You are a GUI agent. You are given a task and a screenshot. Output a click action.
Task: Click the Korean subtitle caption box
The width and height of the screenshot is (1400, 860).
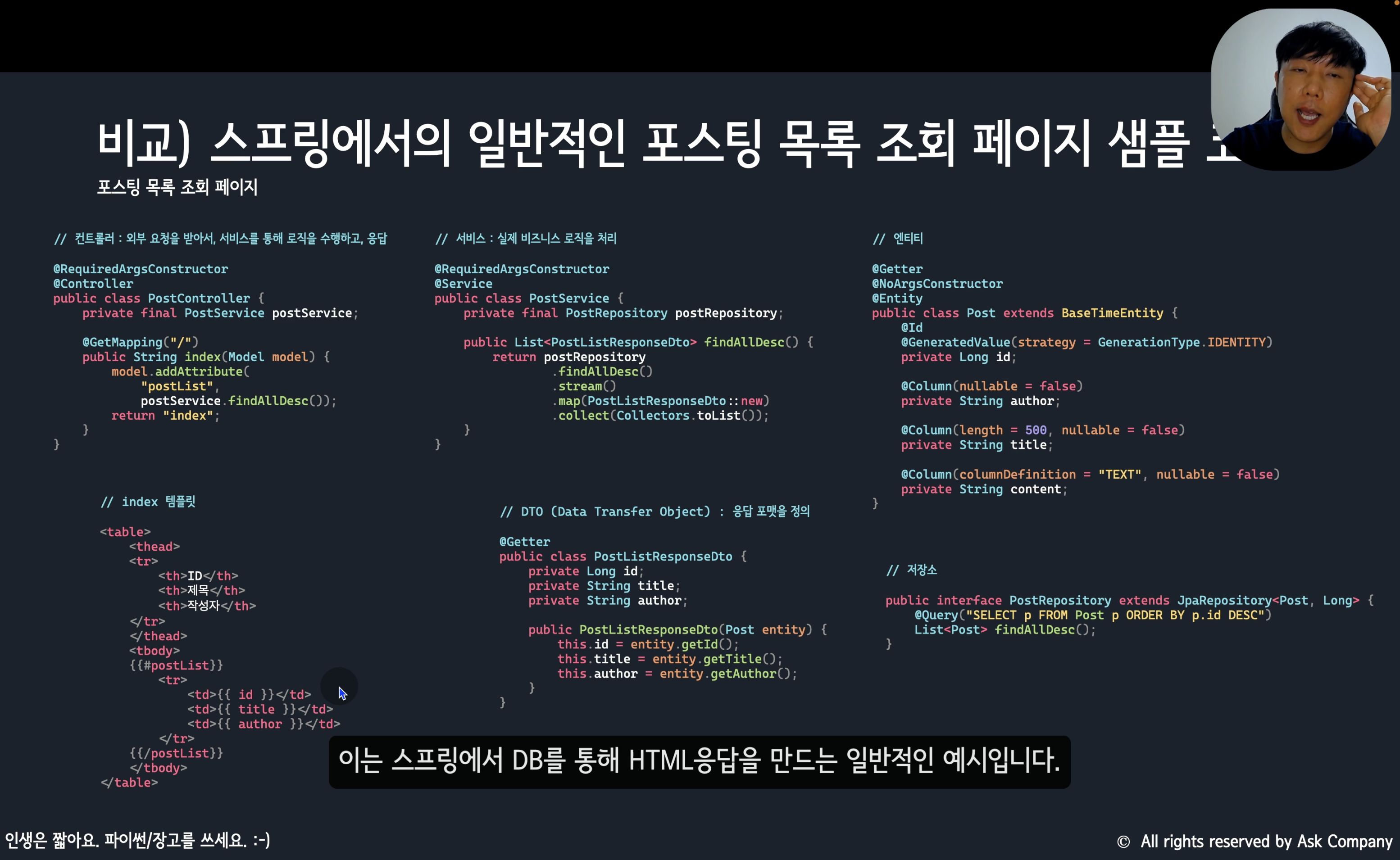click(x=699, y=761)
